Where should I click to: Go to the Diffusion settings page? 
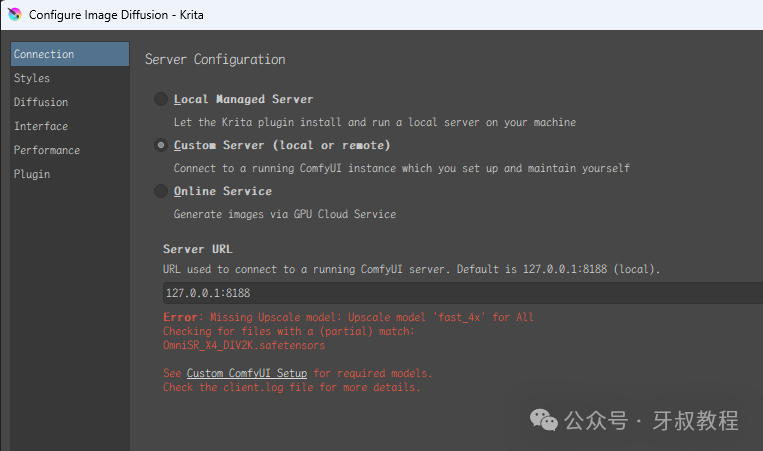point(70,102)
